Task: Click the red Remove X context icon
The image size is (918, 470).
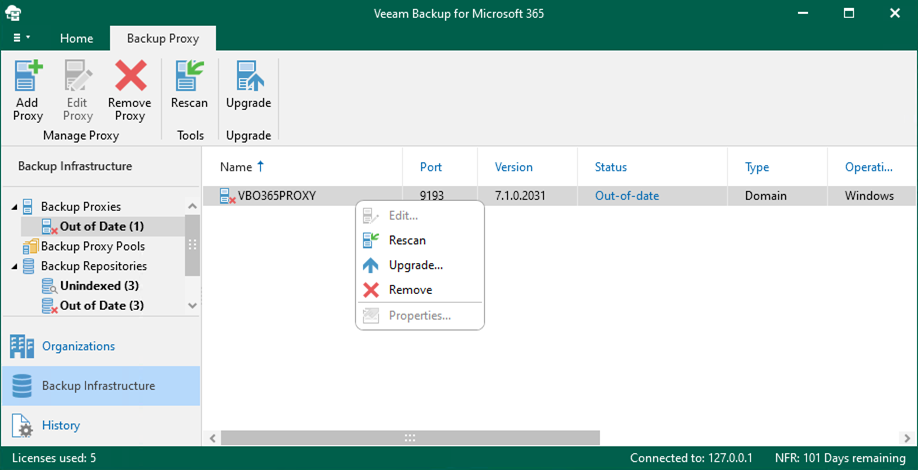Action: click(x=371, y=290)
